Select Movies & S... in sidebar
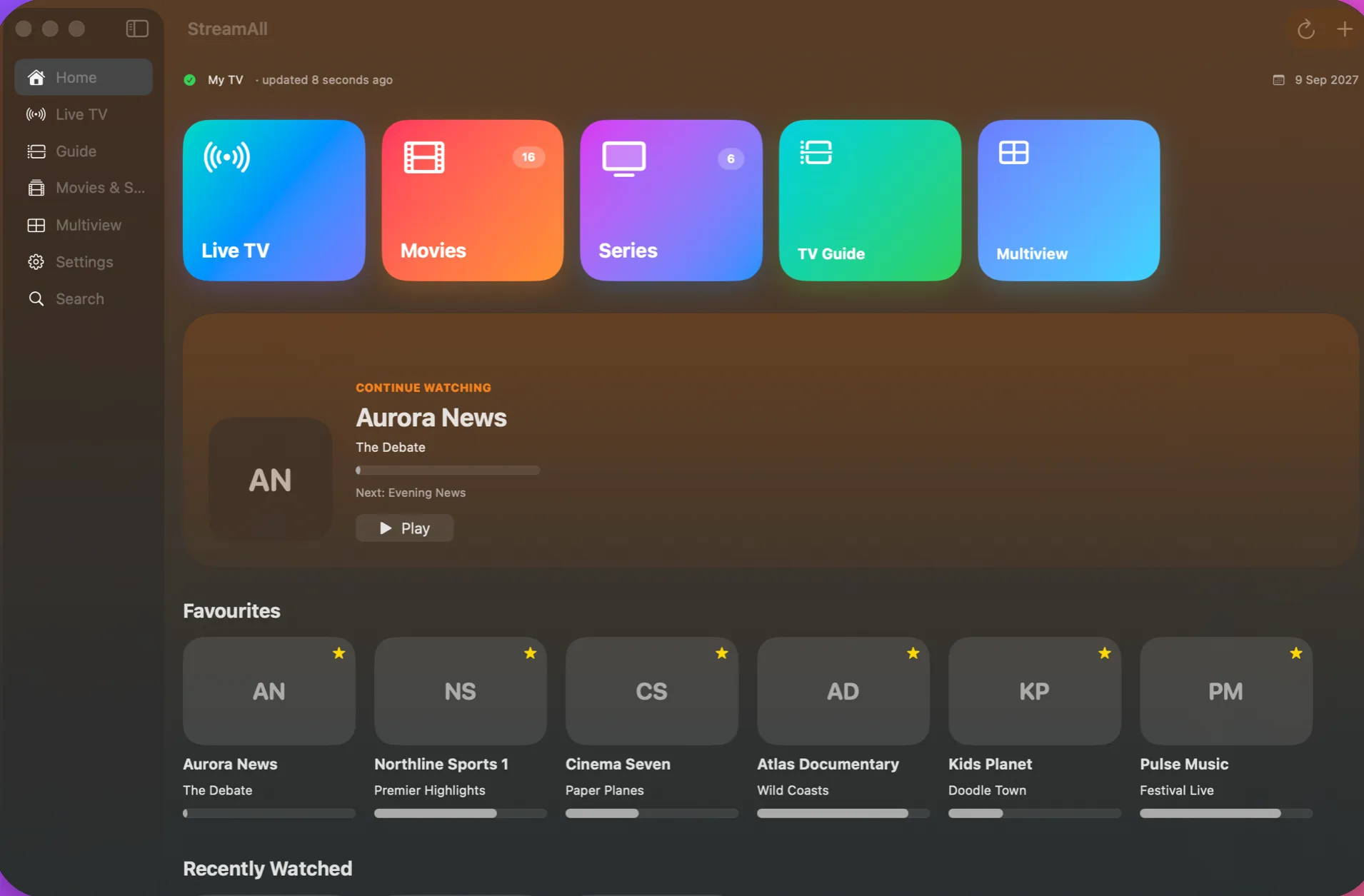Image resolution: width=1364 pixels, height=896 pixels. point(84,188)
